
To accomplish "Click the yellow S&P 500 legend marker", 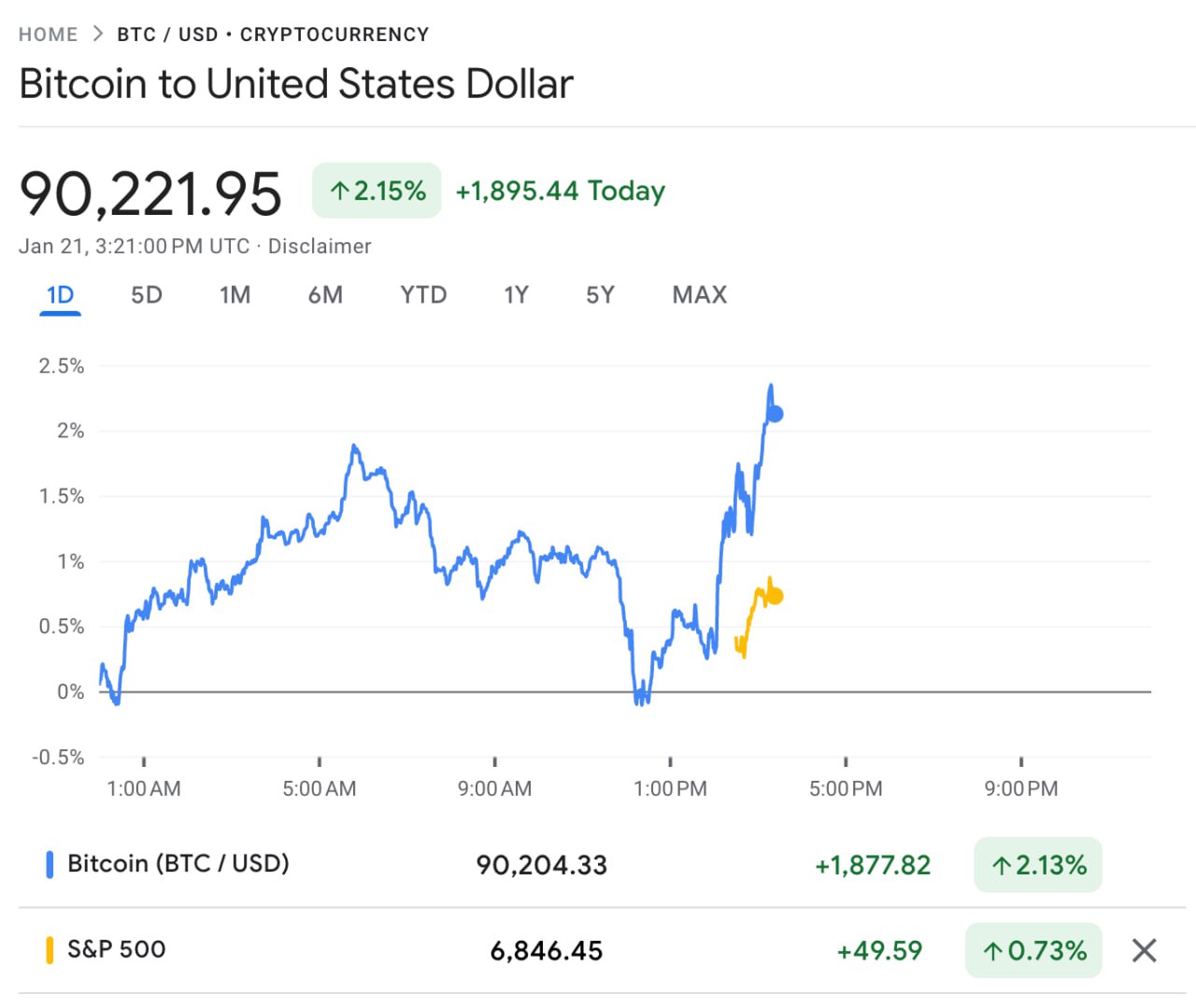I will coord(50,950).
